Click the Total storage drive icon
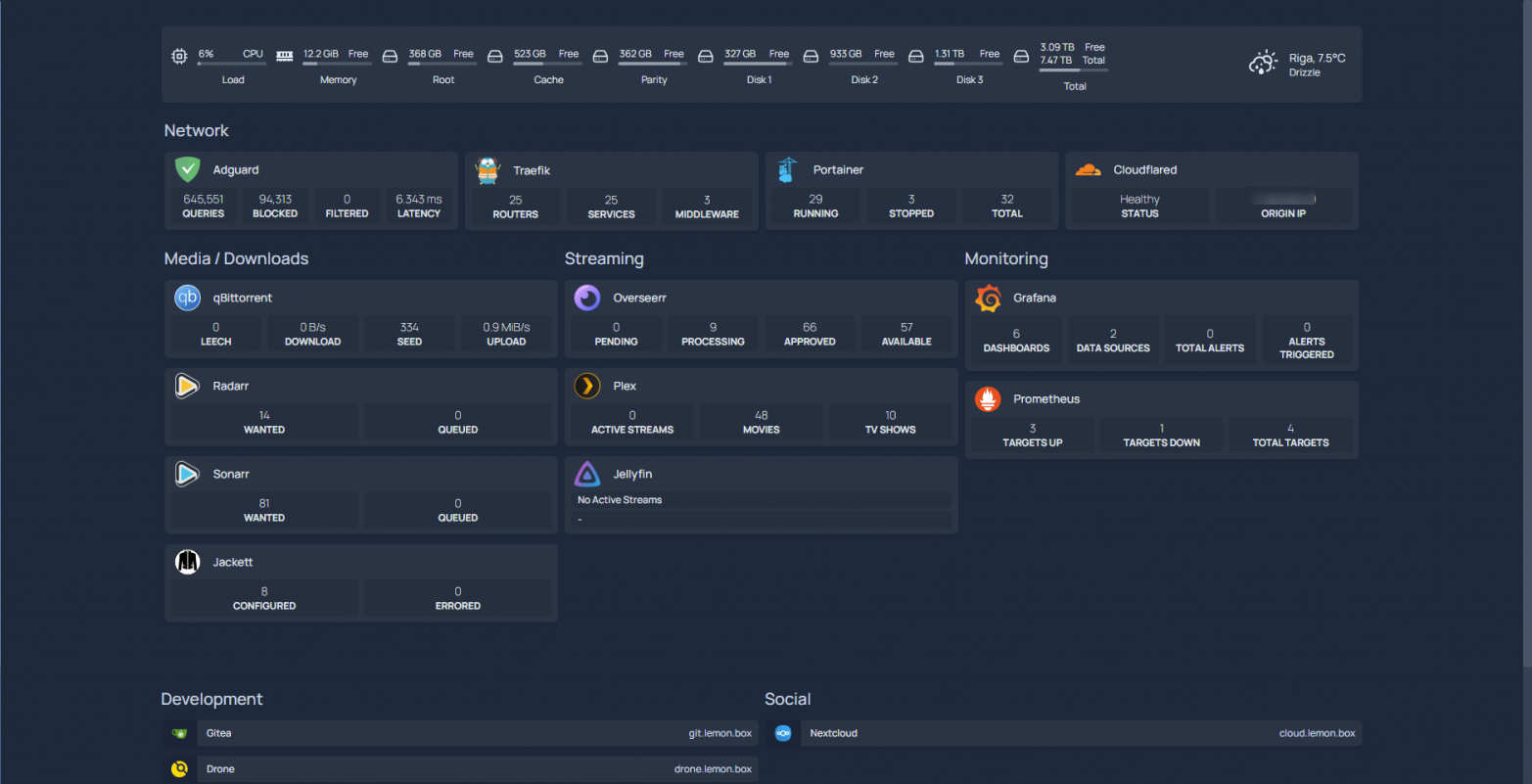This screenshot has width=1532, height=784. click(1021, 57)
